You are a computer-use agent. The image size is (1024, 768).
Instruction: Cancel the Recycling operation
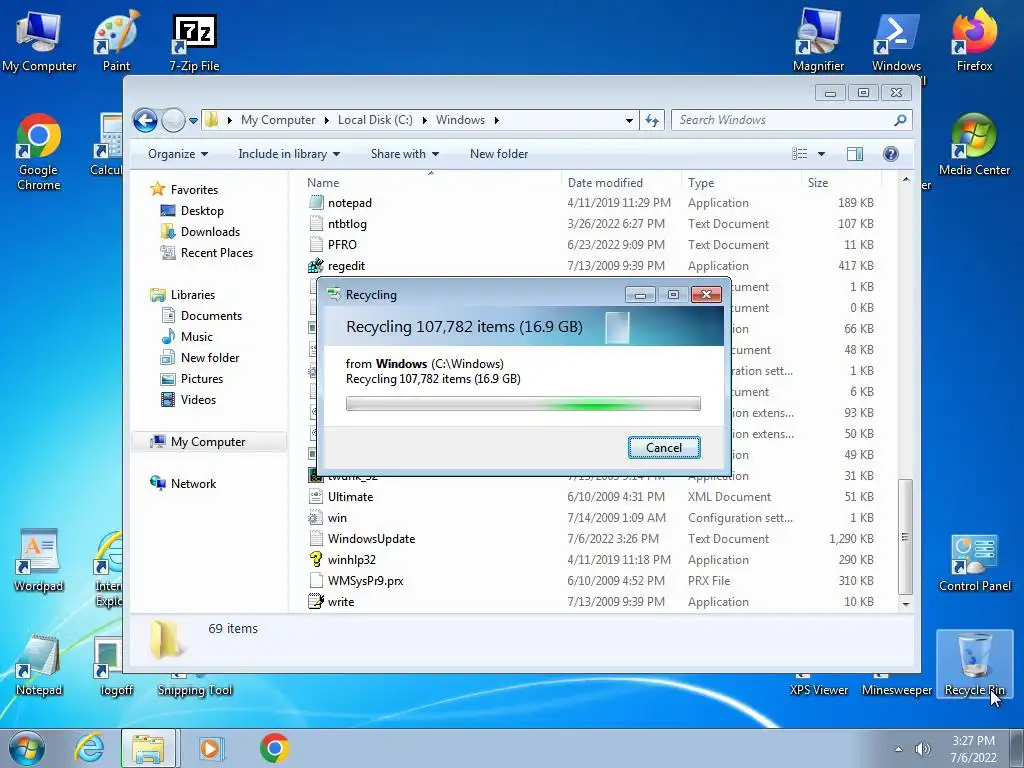pyautogui.click(x=664, y=447)
